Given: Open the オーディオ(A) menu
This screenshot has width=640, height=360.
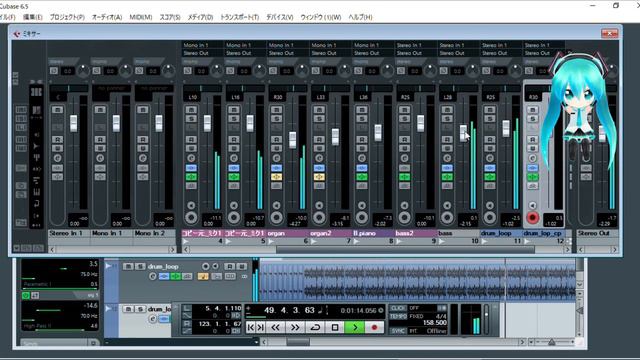Looking at the screenshot, I should pos(107,17).
